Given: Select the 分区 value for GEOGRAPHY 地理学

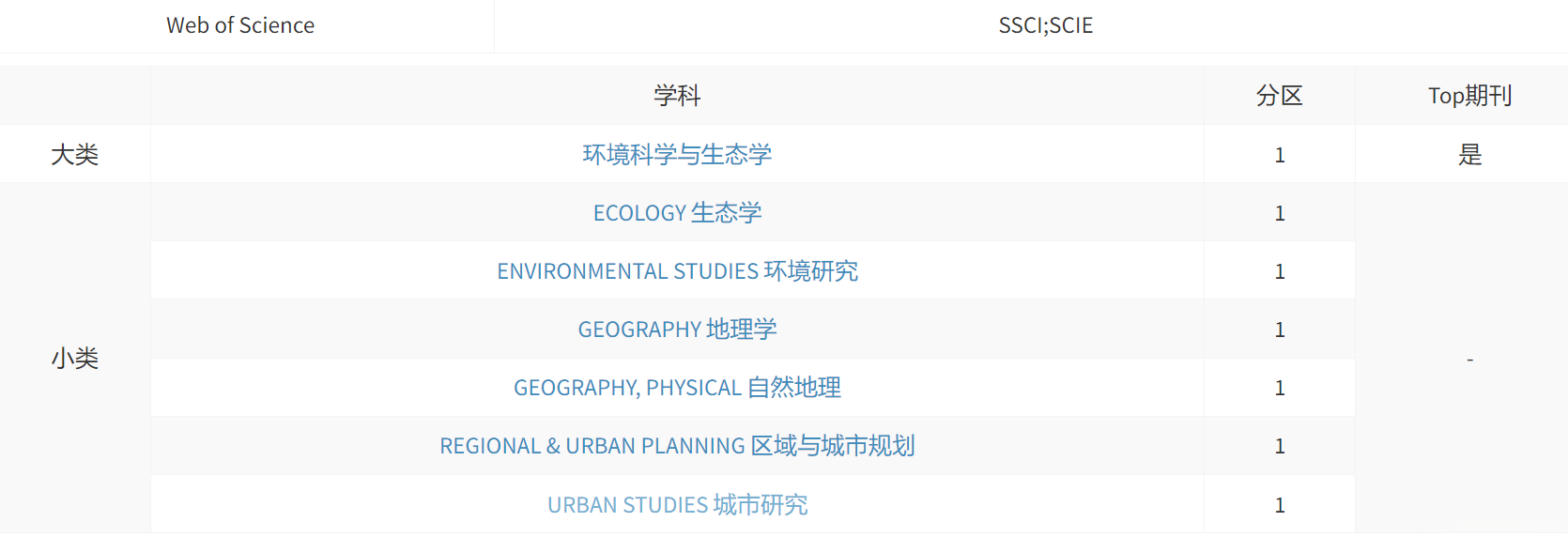Looking at the screenshot, I should coord(1279,330).
